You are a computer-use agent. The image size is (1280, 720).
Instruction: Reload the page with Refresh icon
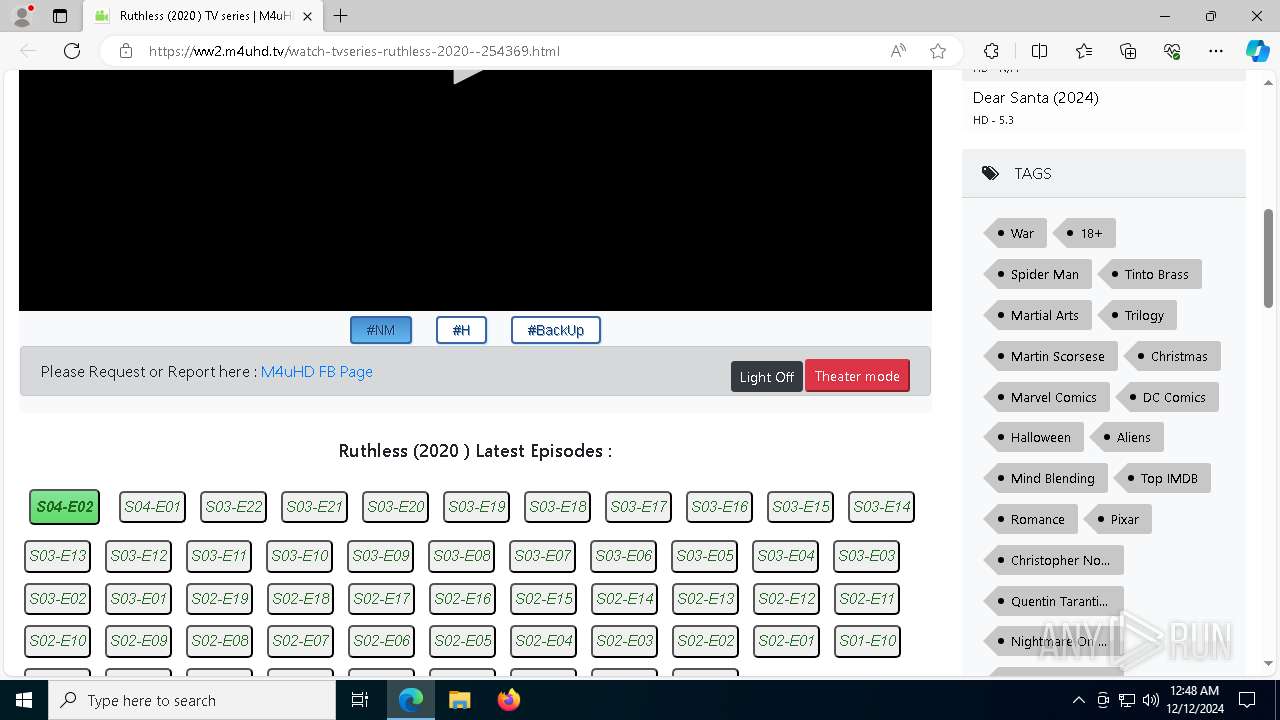(x=72, y=51)
